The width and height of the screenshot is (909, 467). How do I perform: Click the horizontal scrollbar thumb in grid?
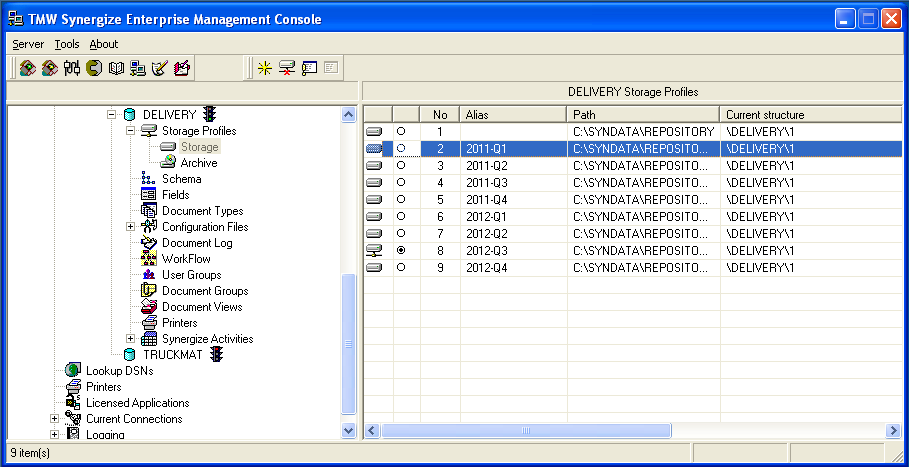[524, 430]
